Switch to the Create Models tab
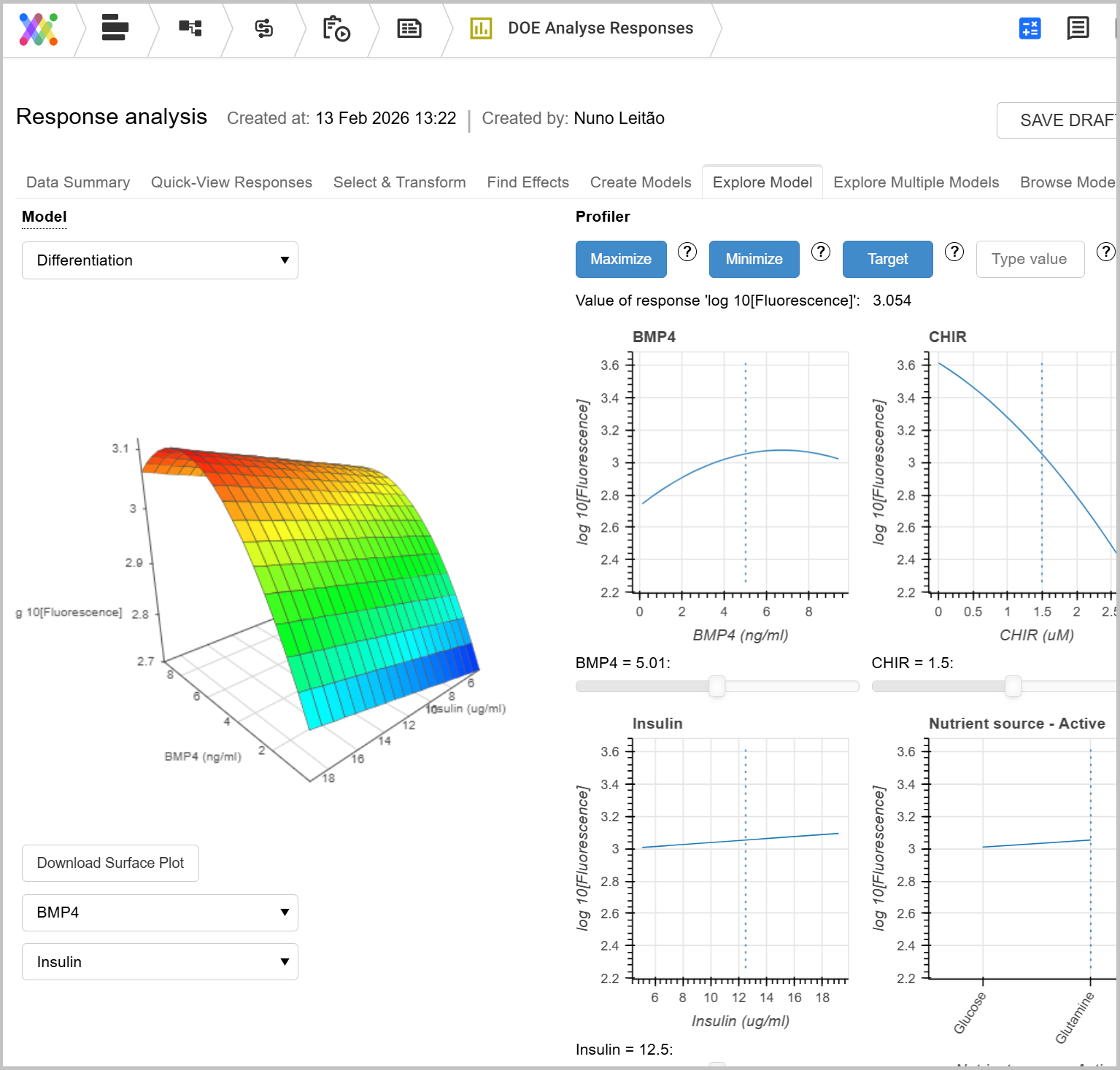This screenshot has width=1120, height=1070. 640,182
